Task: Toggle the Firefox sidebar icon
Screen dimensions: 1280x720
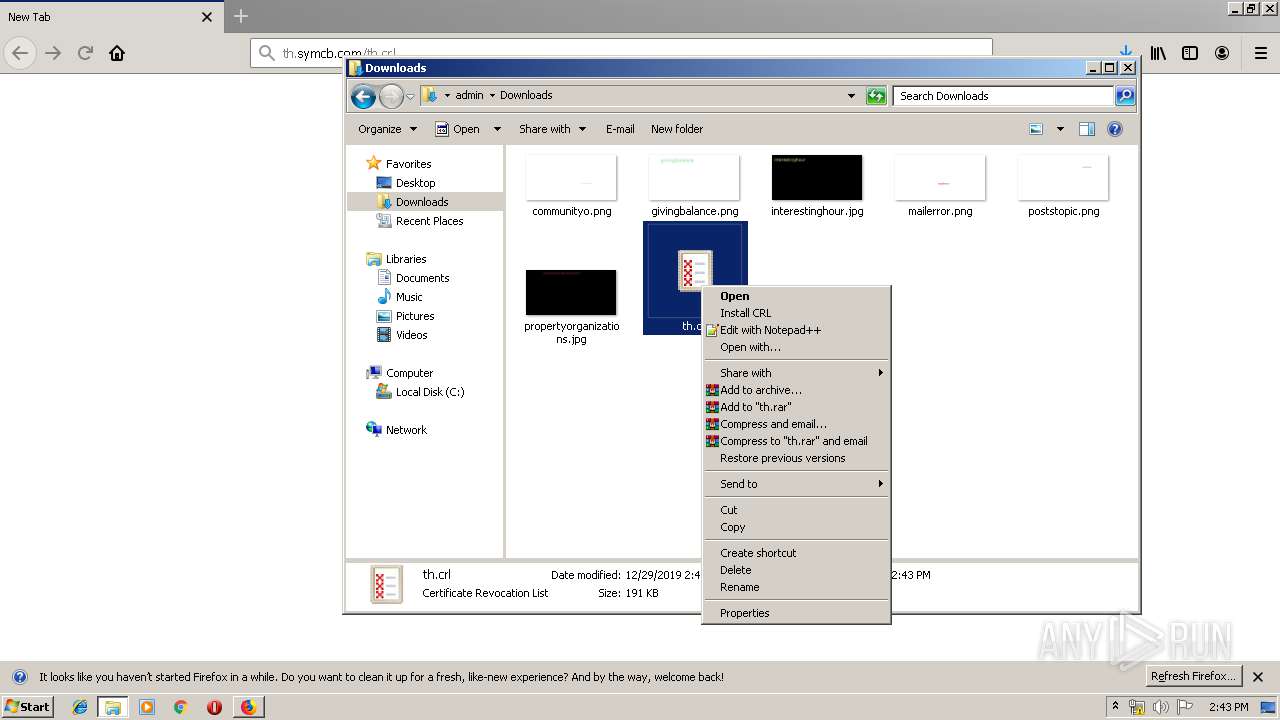Action: click(1190, 53)
